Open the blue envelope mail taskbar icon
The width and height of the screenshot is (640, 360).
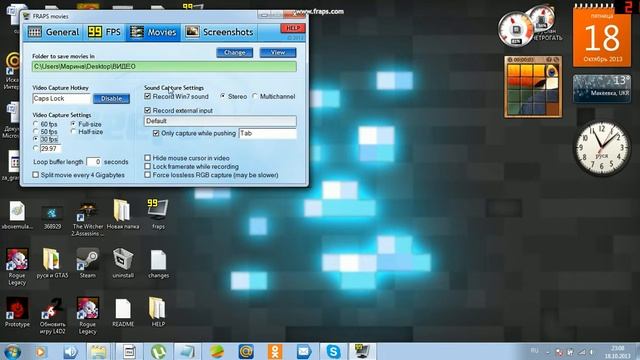coord(304,351)
